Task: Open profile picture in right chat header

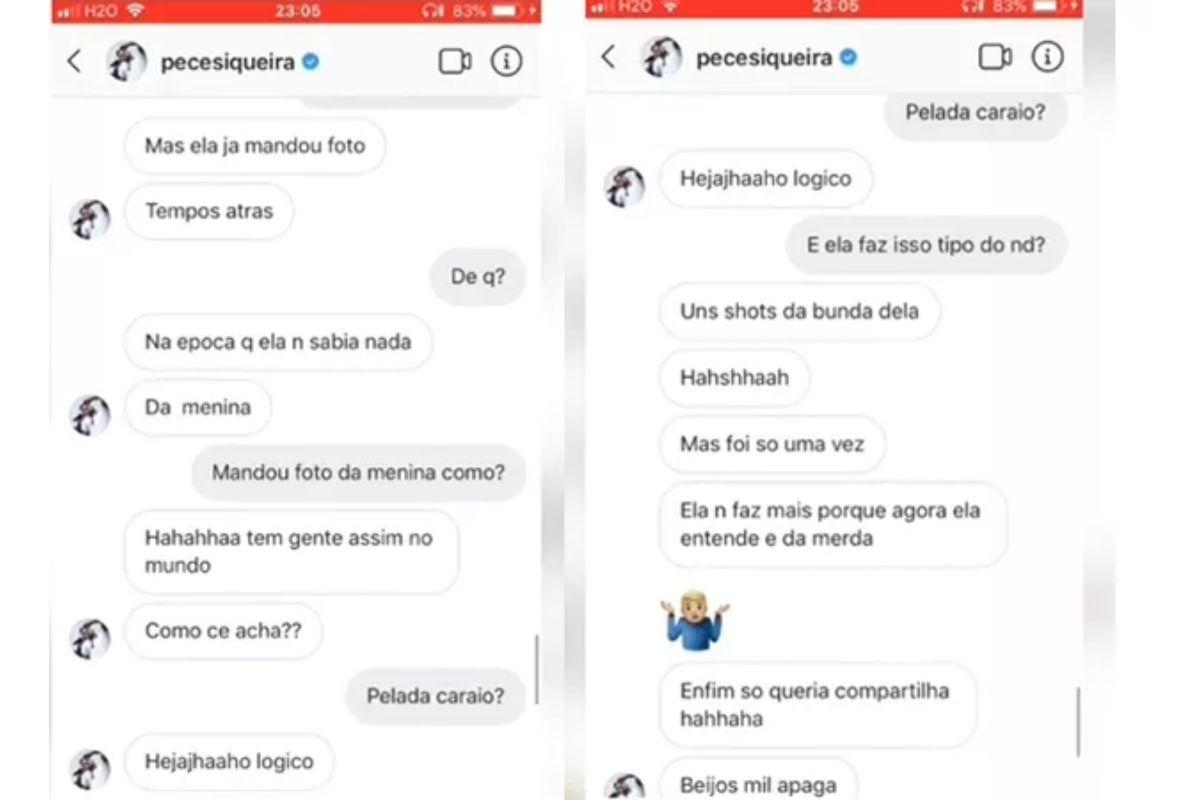Action: (x=662, y=57)
